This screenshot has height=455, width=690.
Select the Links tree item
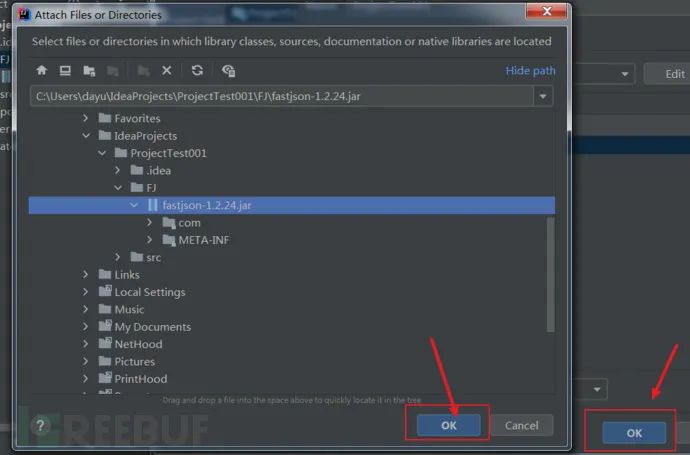click(x=119, y=275)
